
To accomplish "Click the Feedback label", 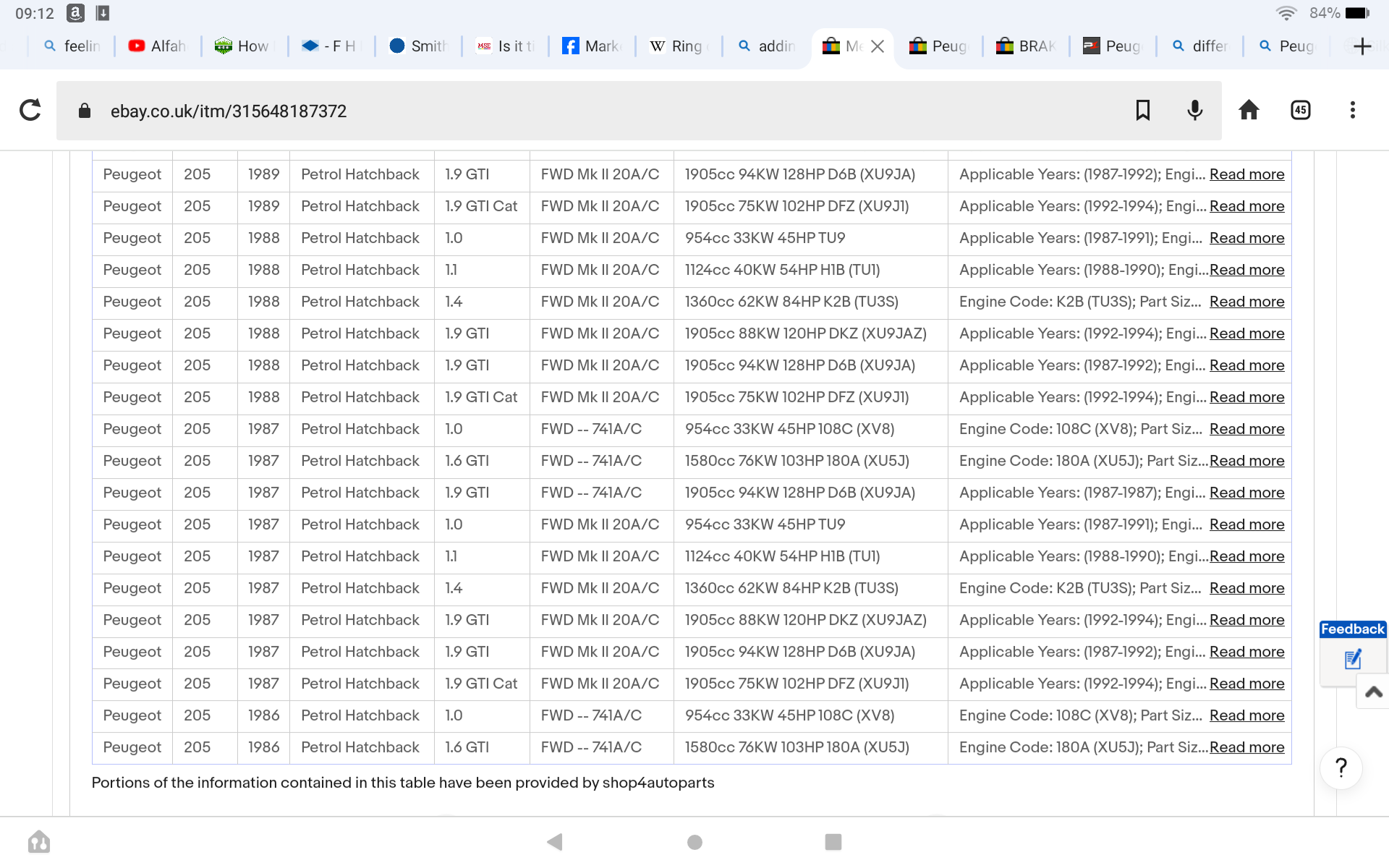I will tap(1352, 629).
